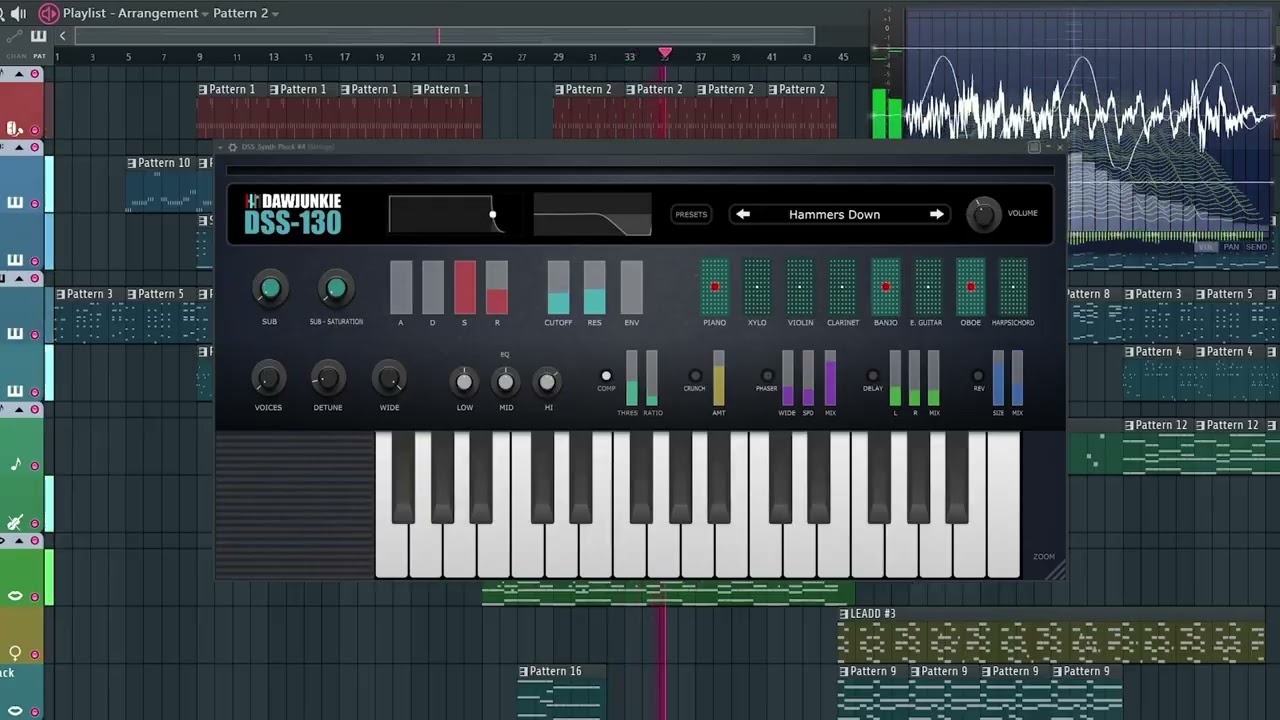1280x720 pixels.
Task: Click the back arrow beside the scrollbar
Action: coord(62,36)
